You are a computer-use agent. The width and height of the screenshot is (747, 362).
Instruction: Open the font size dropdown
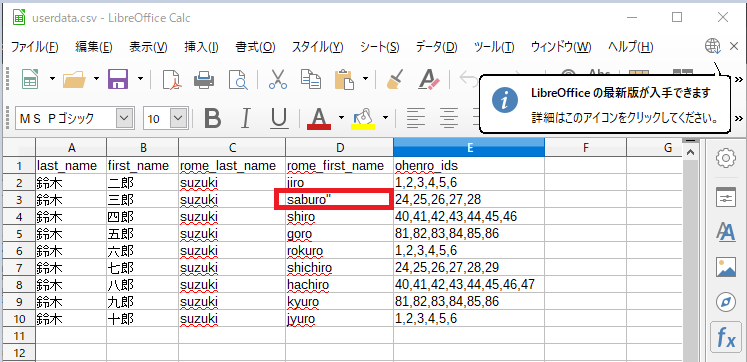tap(179, 118)
